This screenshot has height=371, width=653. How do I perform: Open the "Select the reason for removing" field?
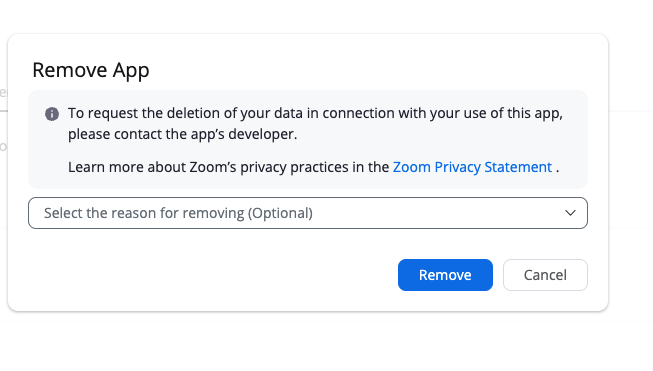point(308,213)
